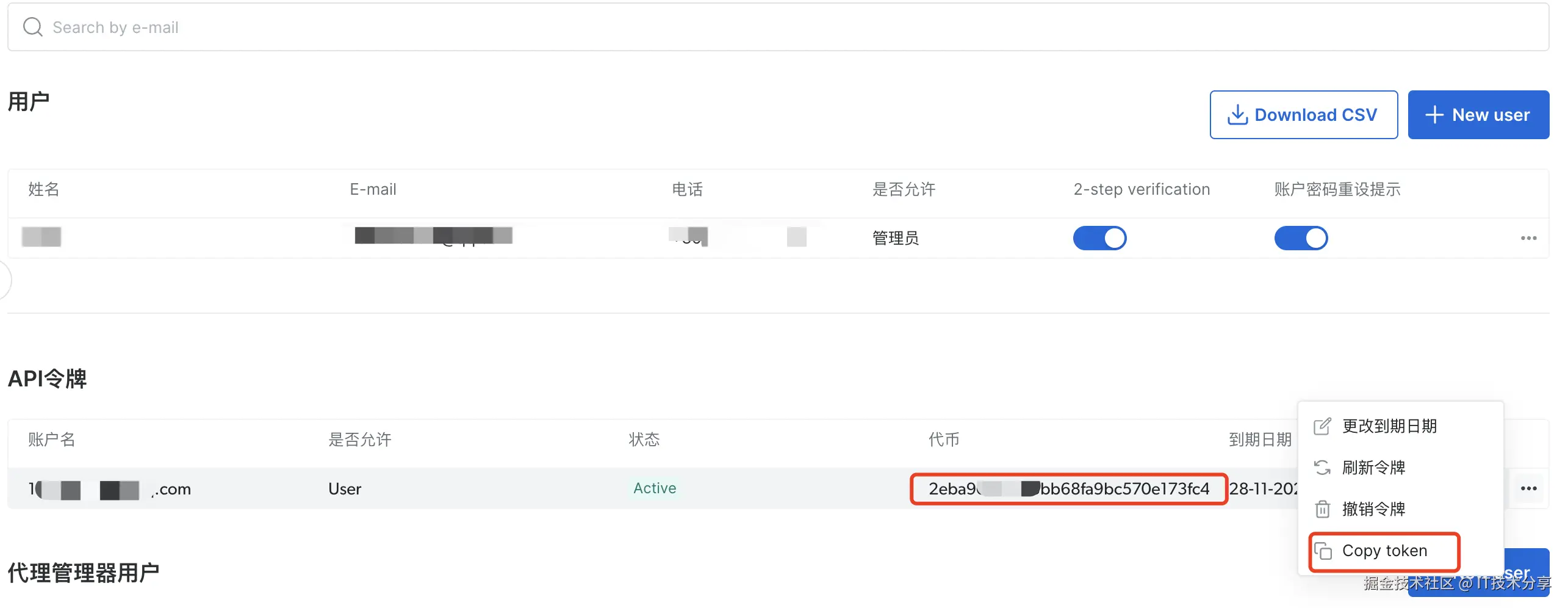Click the expiry date 28-11 cell

point(1263,489)
